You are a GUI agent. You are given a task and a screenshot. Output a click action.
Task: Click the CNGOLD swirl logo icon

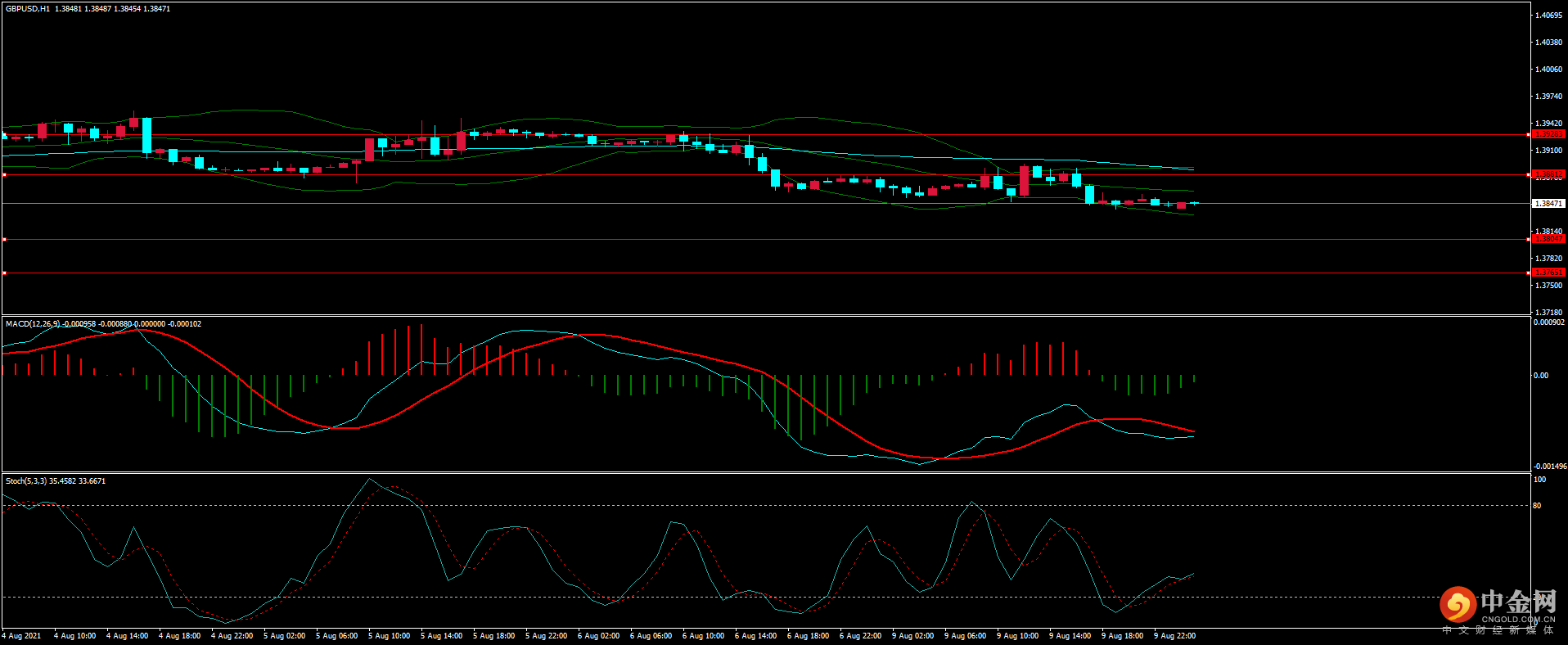[x=1458, y=605]
